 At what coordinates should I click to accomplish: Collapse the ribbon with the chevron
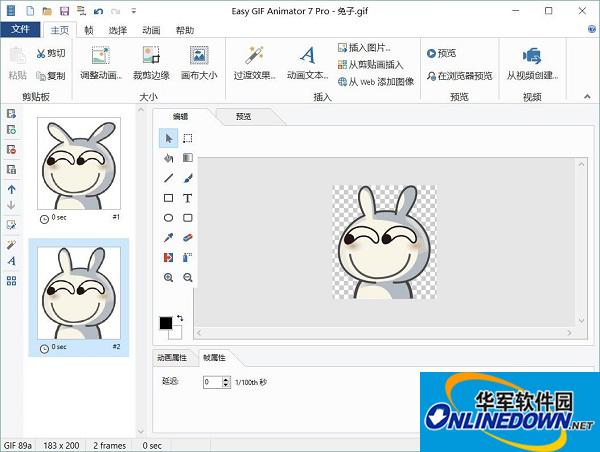(587, 96)
